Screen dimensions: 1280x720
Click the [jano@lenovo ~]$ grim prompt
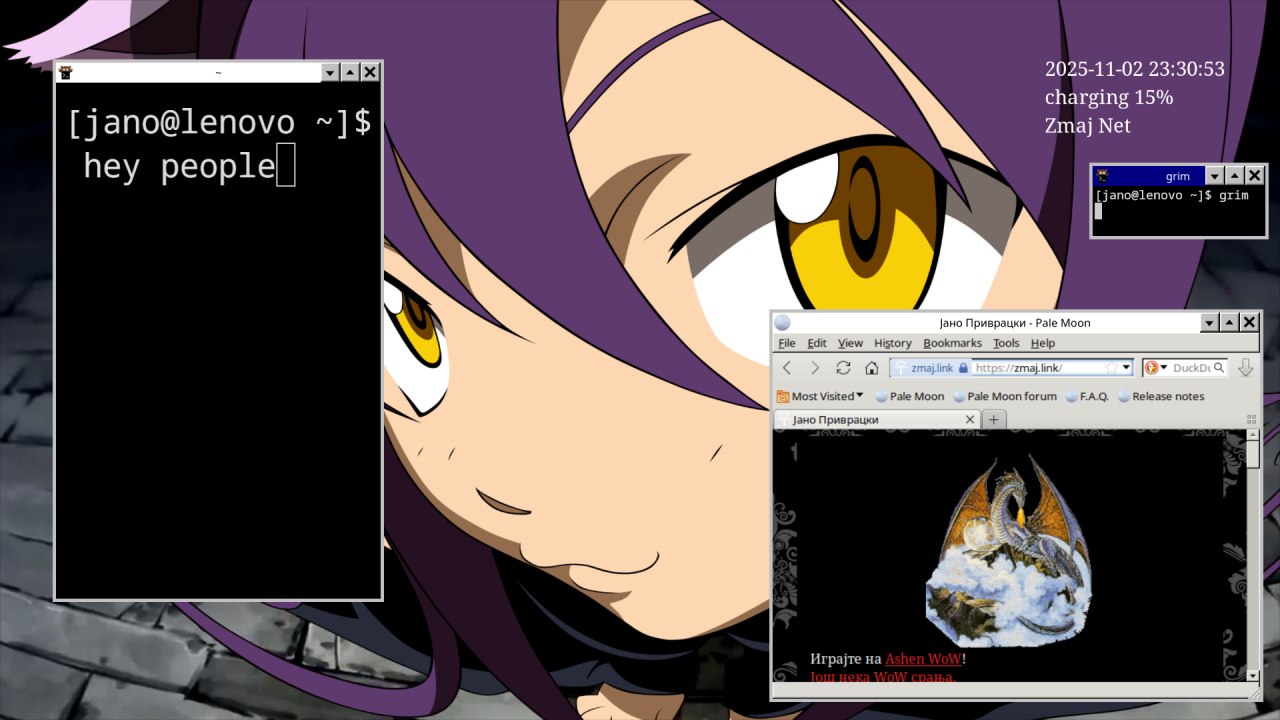pyautogui.click(x=1172, y=195)
